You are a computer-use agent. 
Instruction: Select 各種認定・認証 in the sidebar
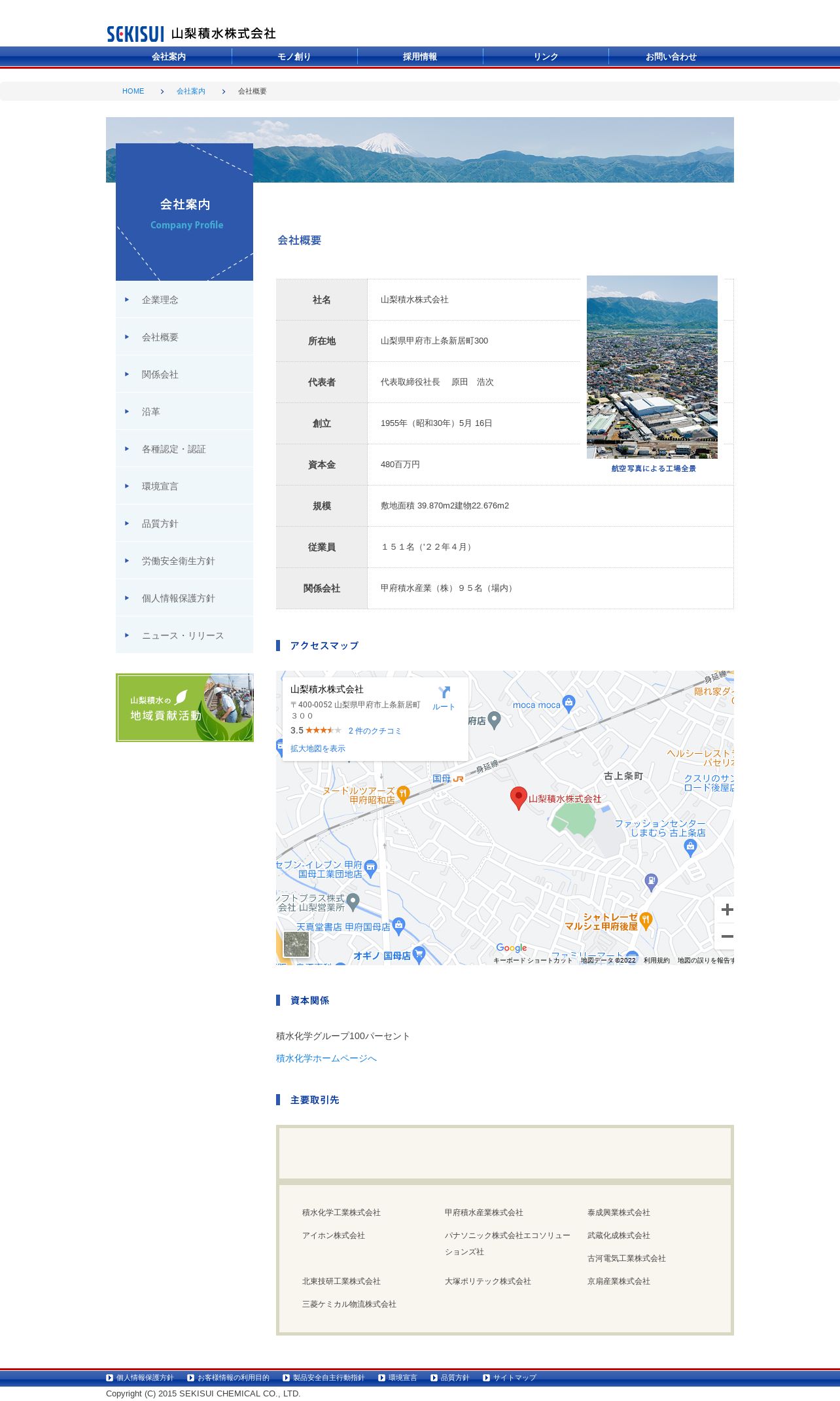(184, 449)
